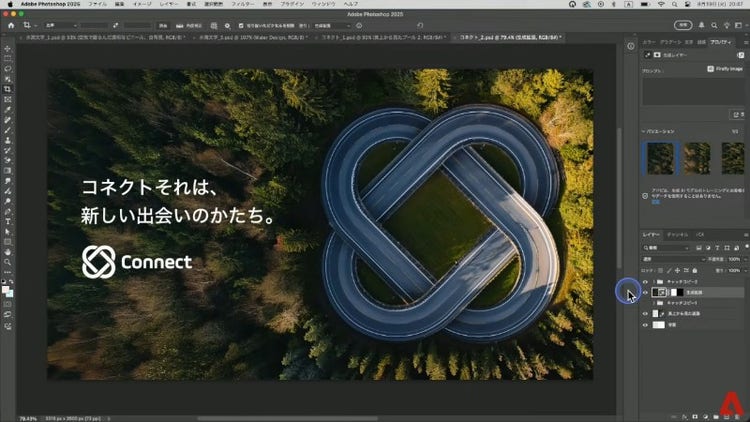This screenshot has width=750, height=422.
Task: Collapse the バリエーション section
Action: (645, 130)
